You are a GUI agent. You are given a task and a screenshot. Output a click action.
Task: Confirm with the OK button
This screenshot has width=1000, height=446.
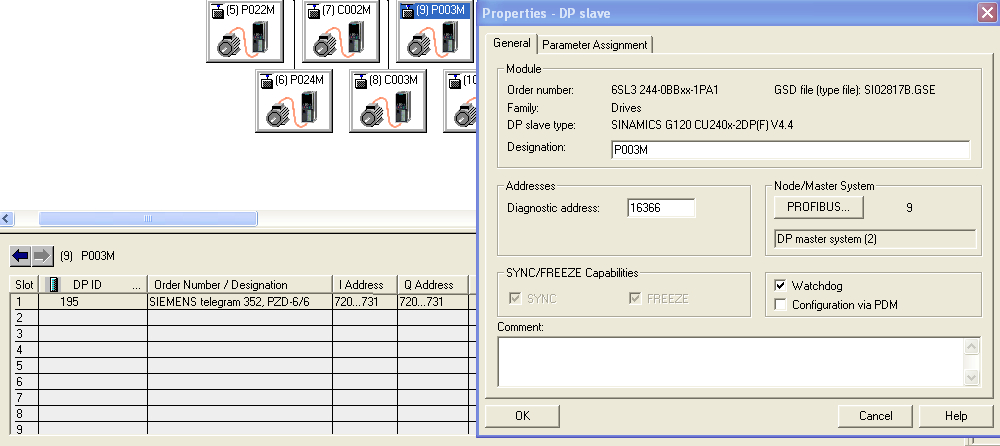click(x=522, y=415)
